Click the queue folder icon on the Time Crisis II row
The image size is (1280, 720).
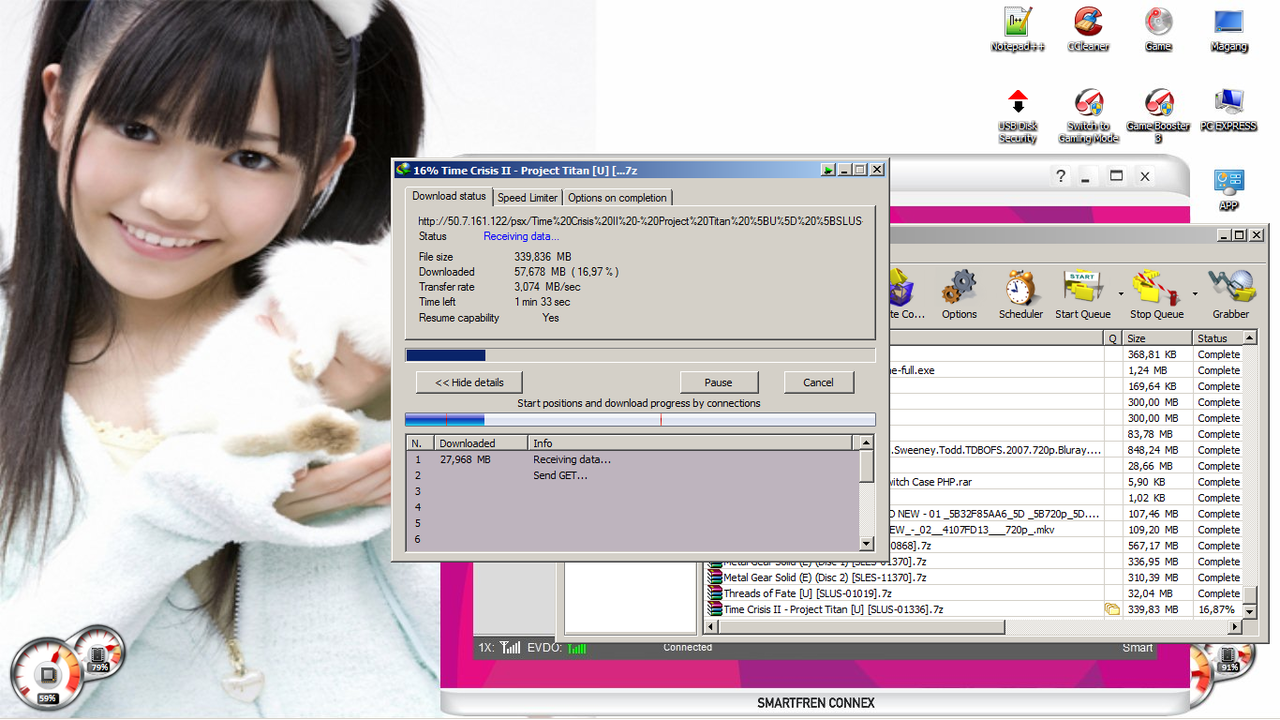[1111, 609]
